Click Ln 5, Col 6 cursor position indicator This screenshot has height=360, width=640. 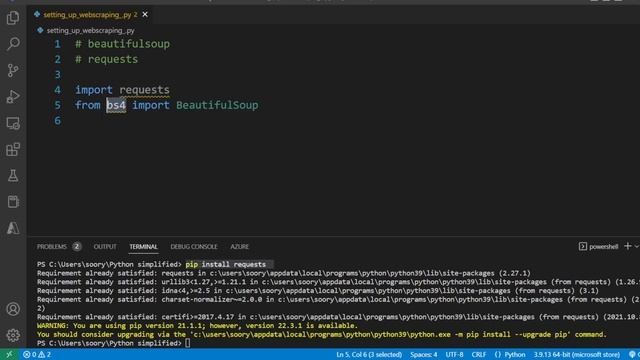(369, 354)
